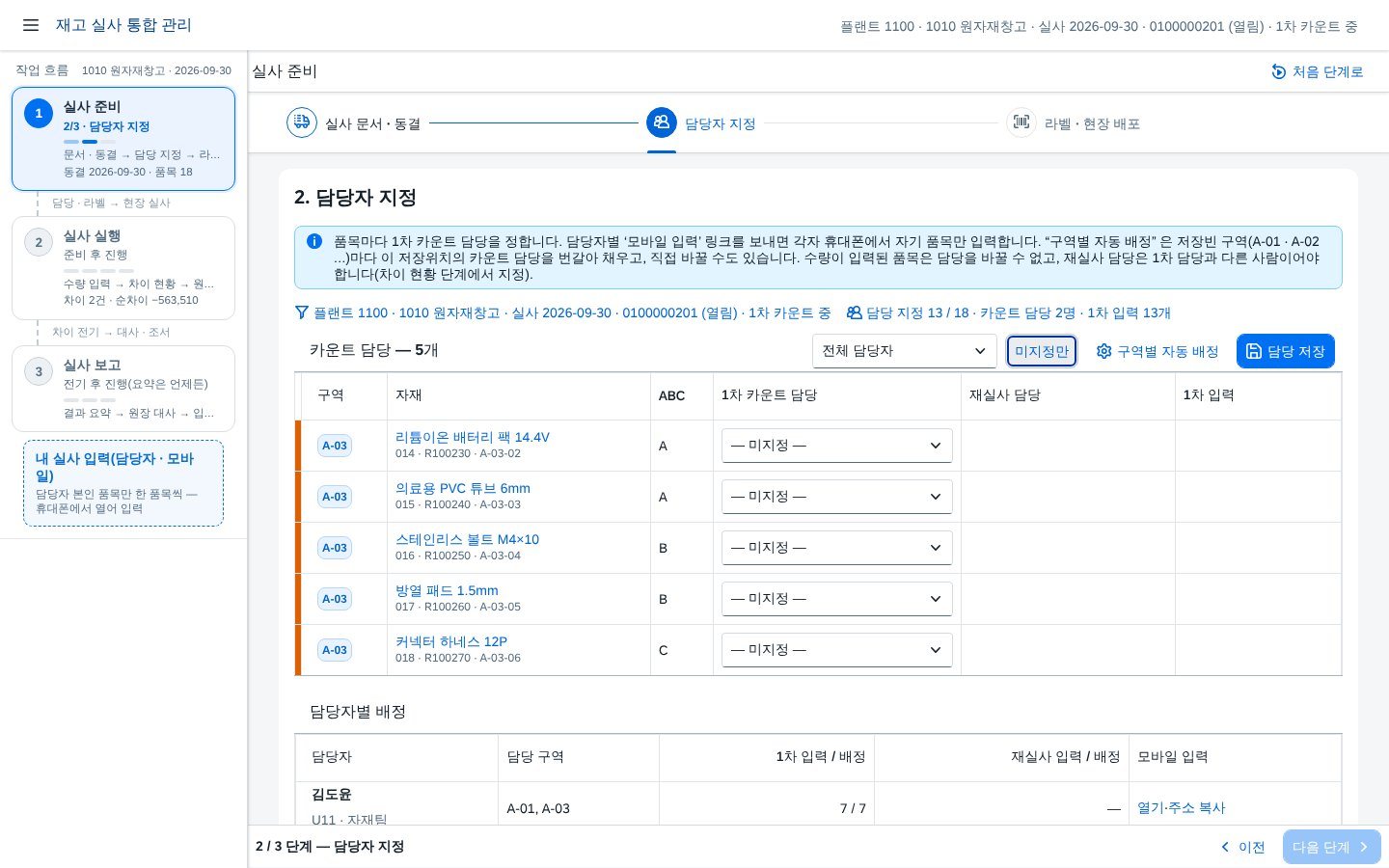Viewport: 1389px width, 868px height.
Task: Open the 실사 실행 workflow card
Action: (x=123, y=268)
